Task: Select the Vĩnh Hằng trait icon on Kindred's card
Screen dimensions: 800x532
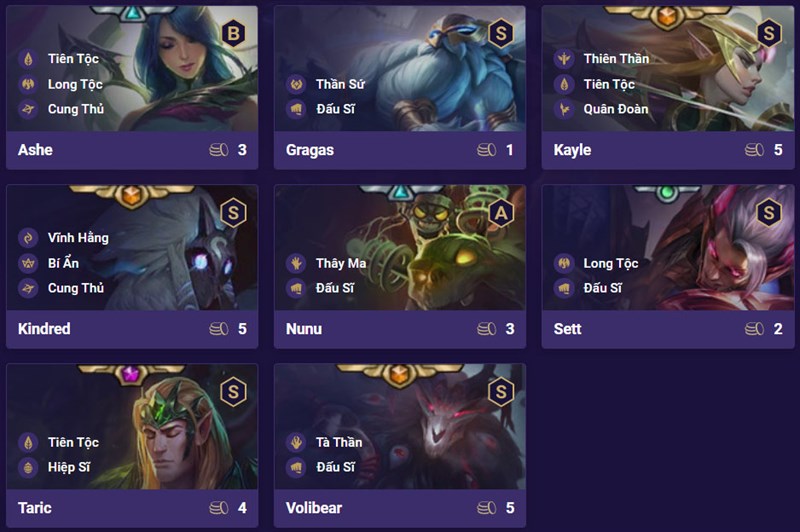Action: coord(29,238)
